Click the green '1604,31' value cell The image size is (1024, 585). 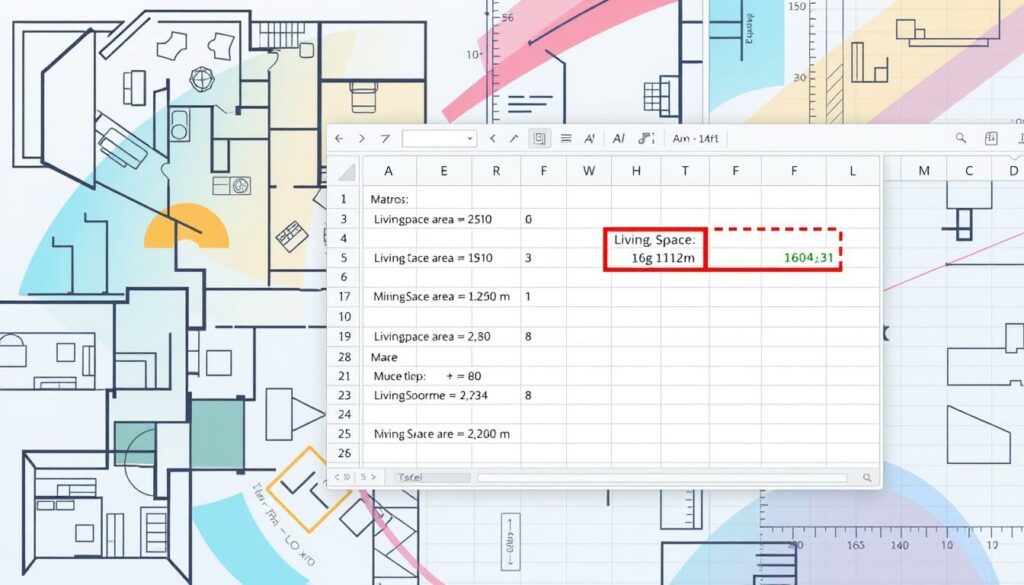pos(808,258)
